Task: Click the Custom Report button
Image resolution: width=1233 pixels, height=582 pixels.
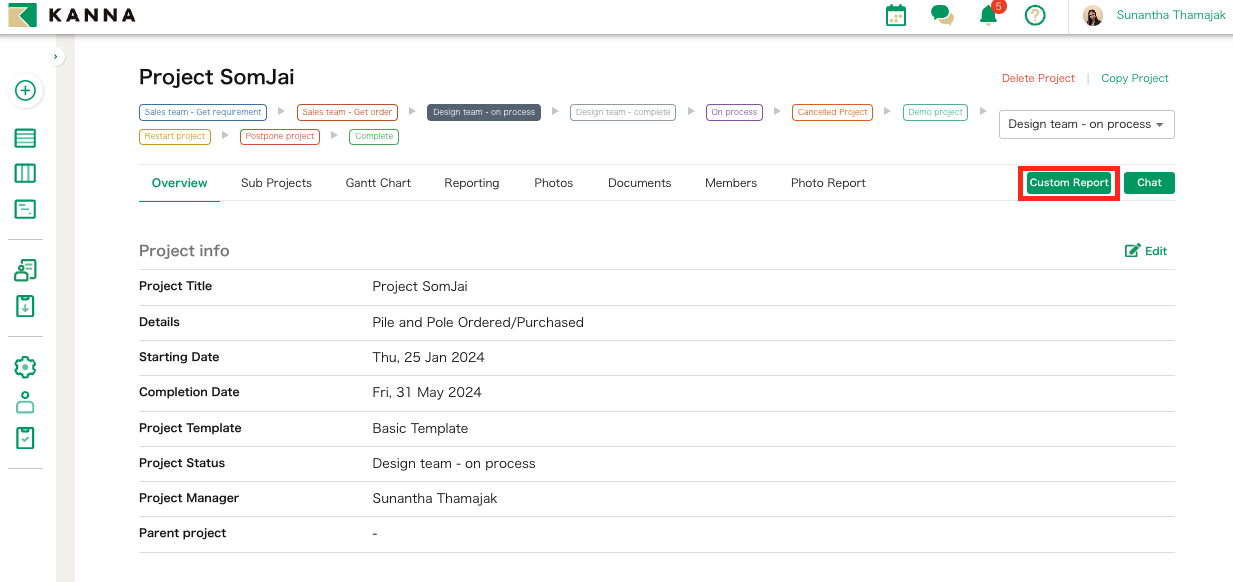Action: tap(1068, 183)
